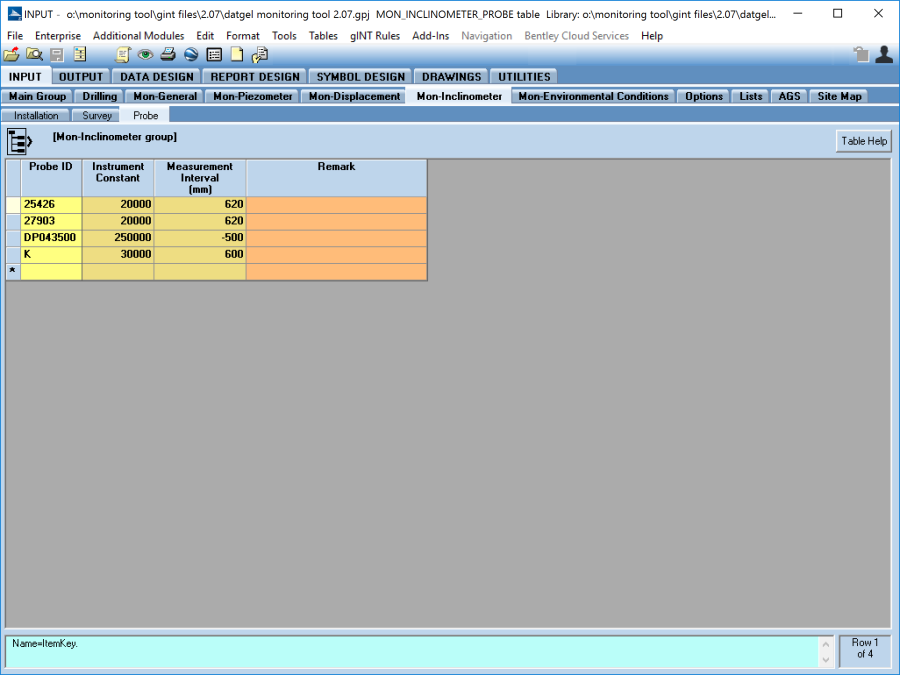Open the Add-Ins menu

[430, 36]
